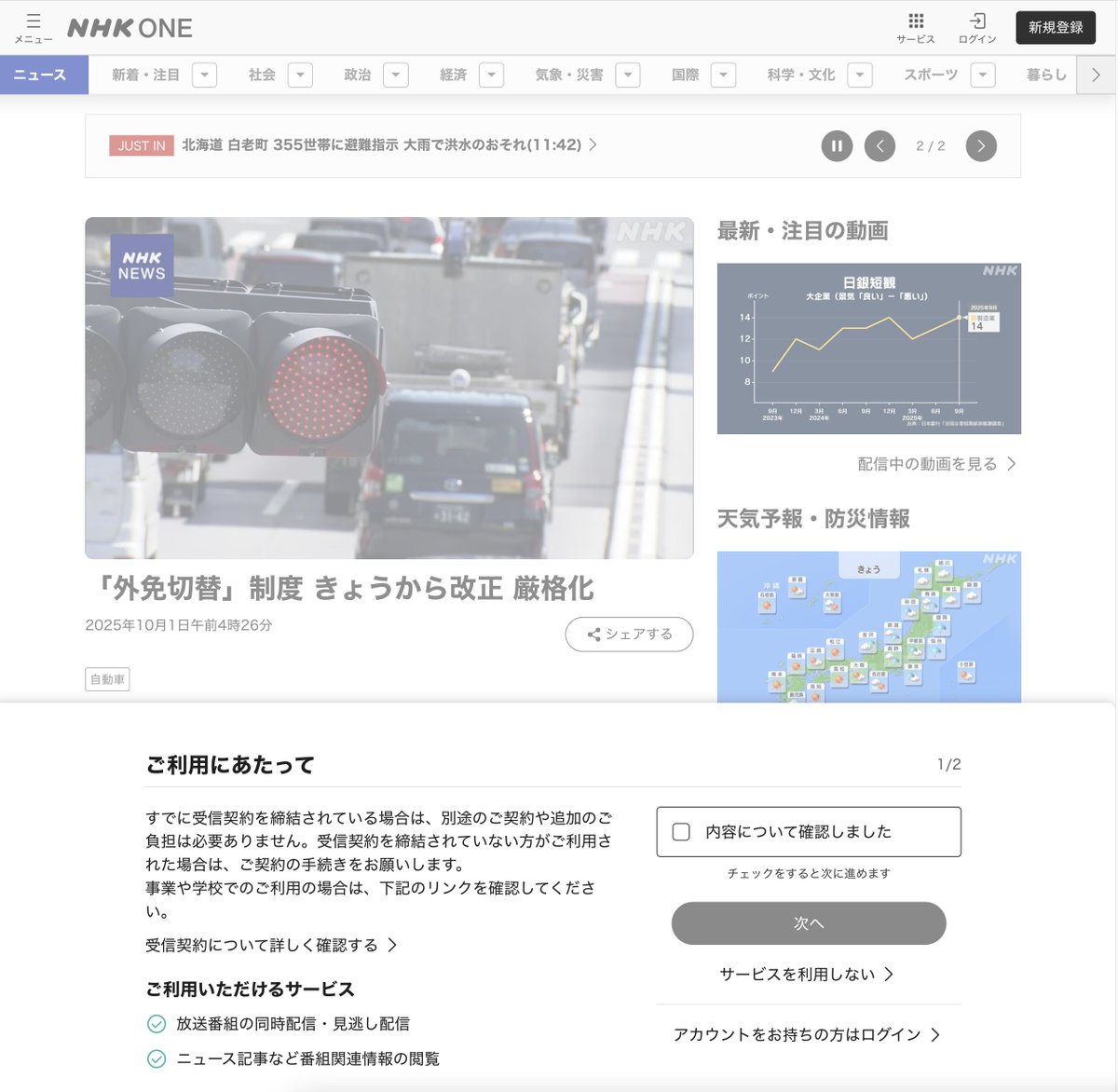Go to the previous headline with the left arrow
The width and height of the screenshot is (1118, 1092).
point(879,145)
